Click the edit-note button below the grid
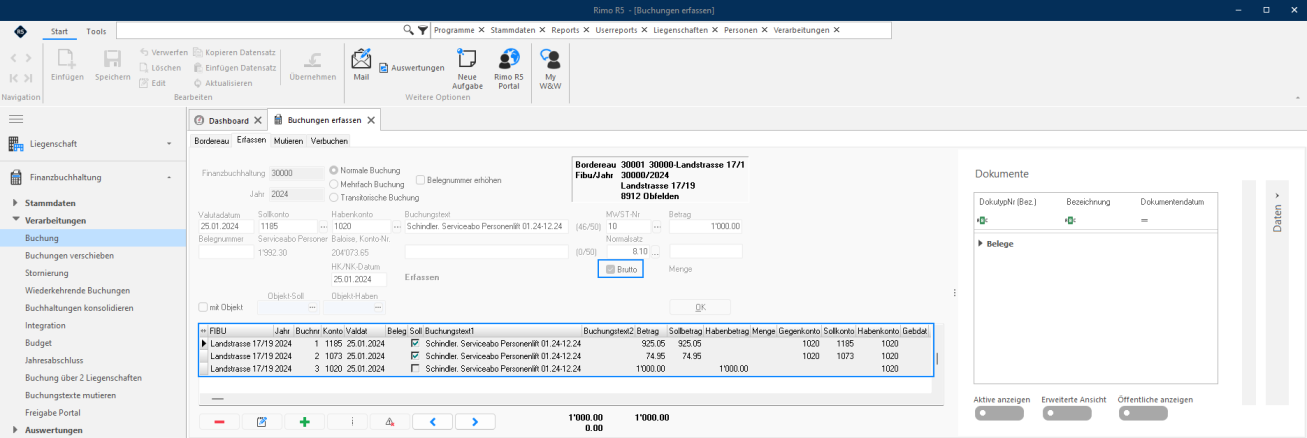 [x=262, y=422]
